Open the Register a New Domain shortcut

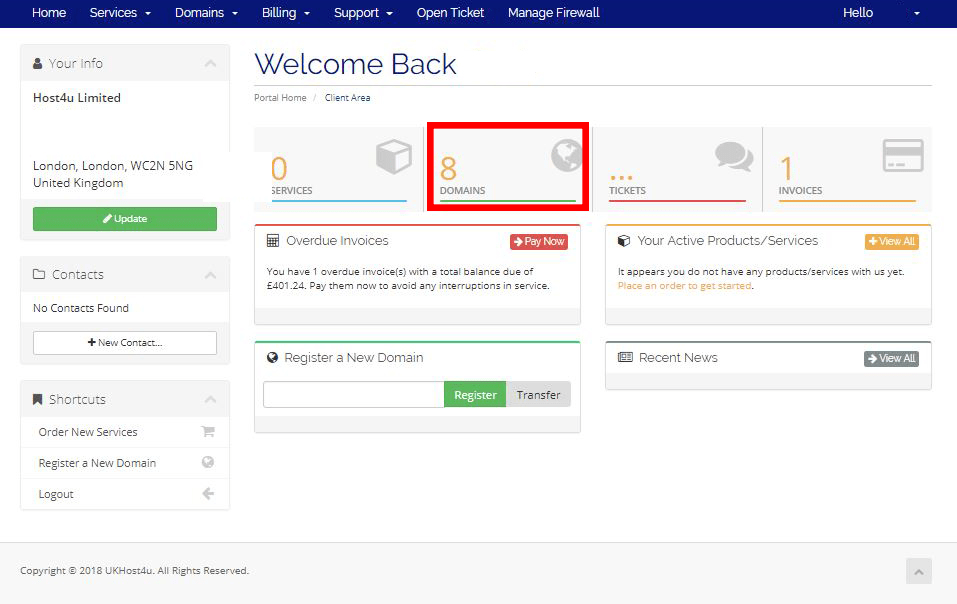(125, 463)
